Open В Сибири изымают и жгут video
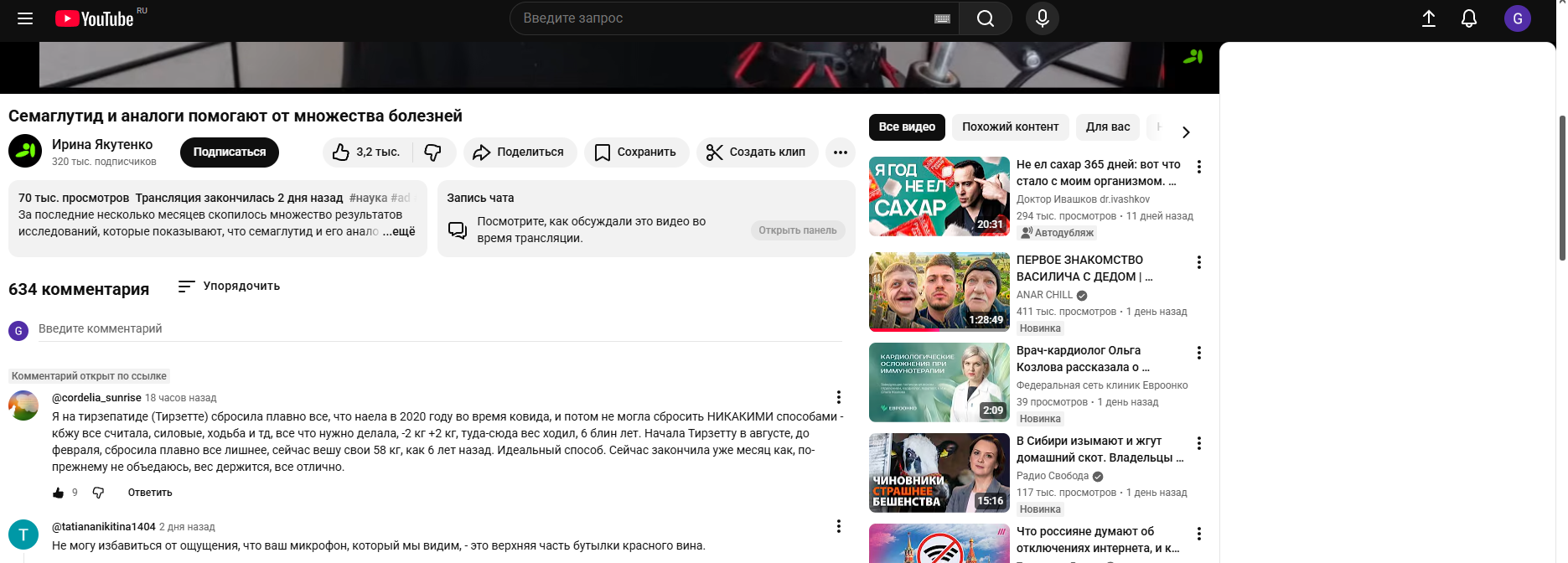This screenshot has width=1568, height=563. click(1100, 449)
